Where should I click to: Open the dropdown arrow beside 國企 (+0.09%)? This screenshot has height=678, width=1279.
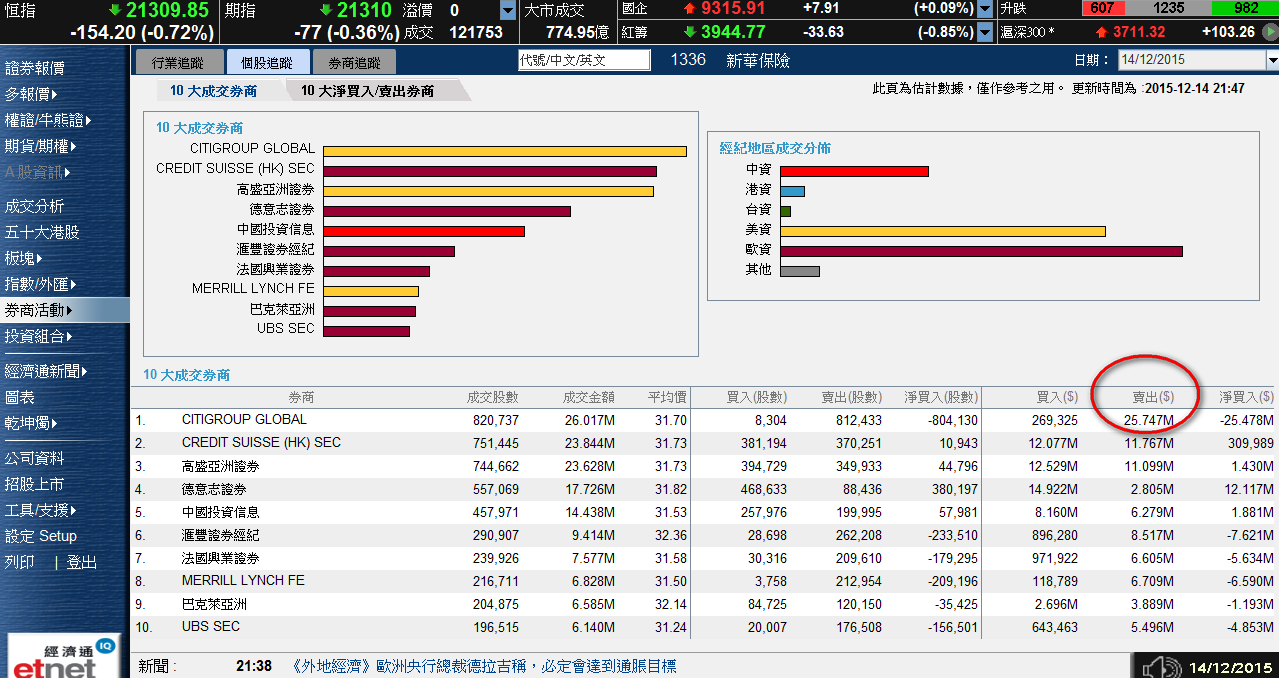tap(985, 9)
